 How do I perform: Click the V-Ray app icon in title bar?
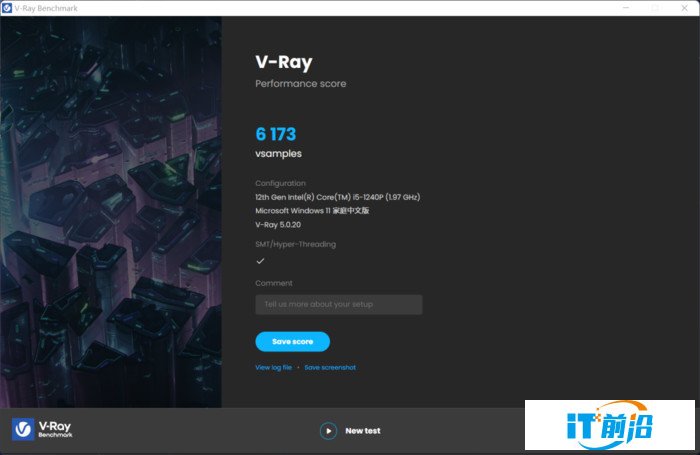7,8
